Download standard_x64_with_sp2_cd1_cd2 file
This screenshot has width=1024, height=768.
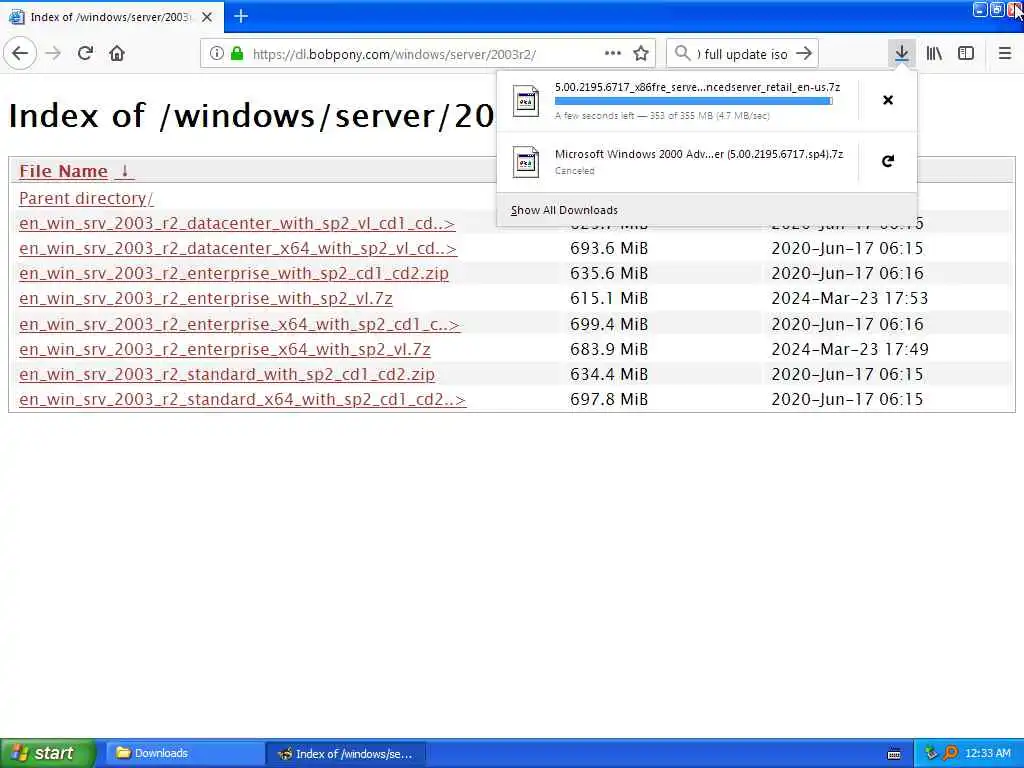(x=242, y=400)
